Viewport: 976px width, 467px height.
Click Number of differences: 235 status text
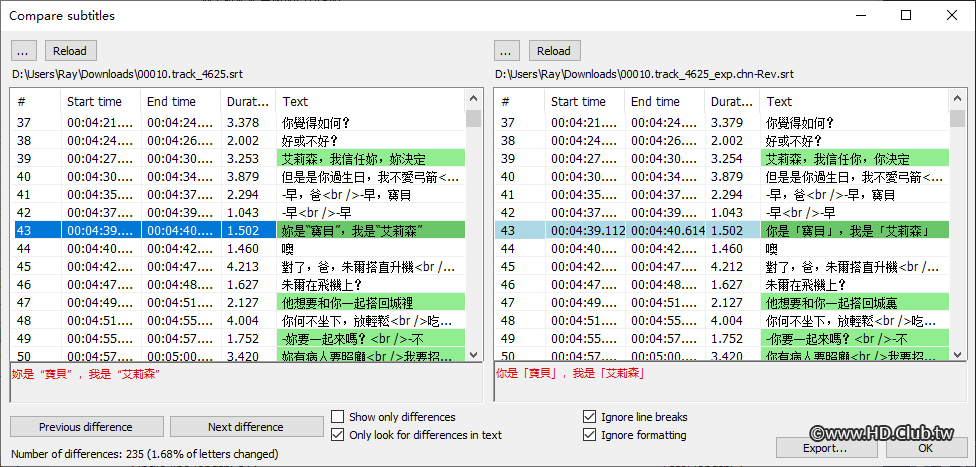point(144,454)
